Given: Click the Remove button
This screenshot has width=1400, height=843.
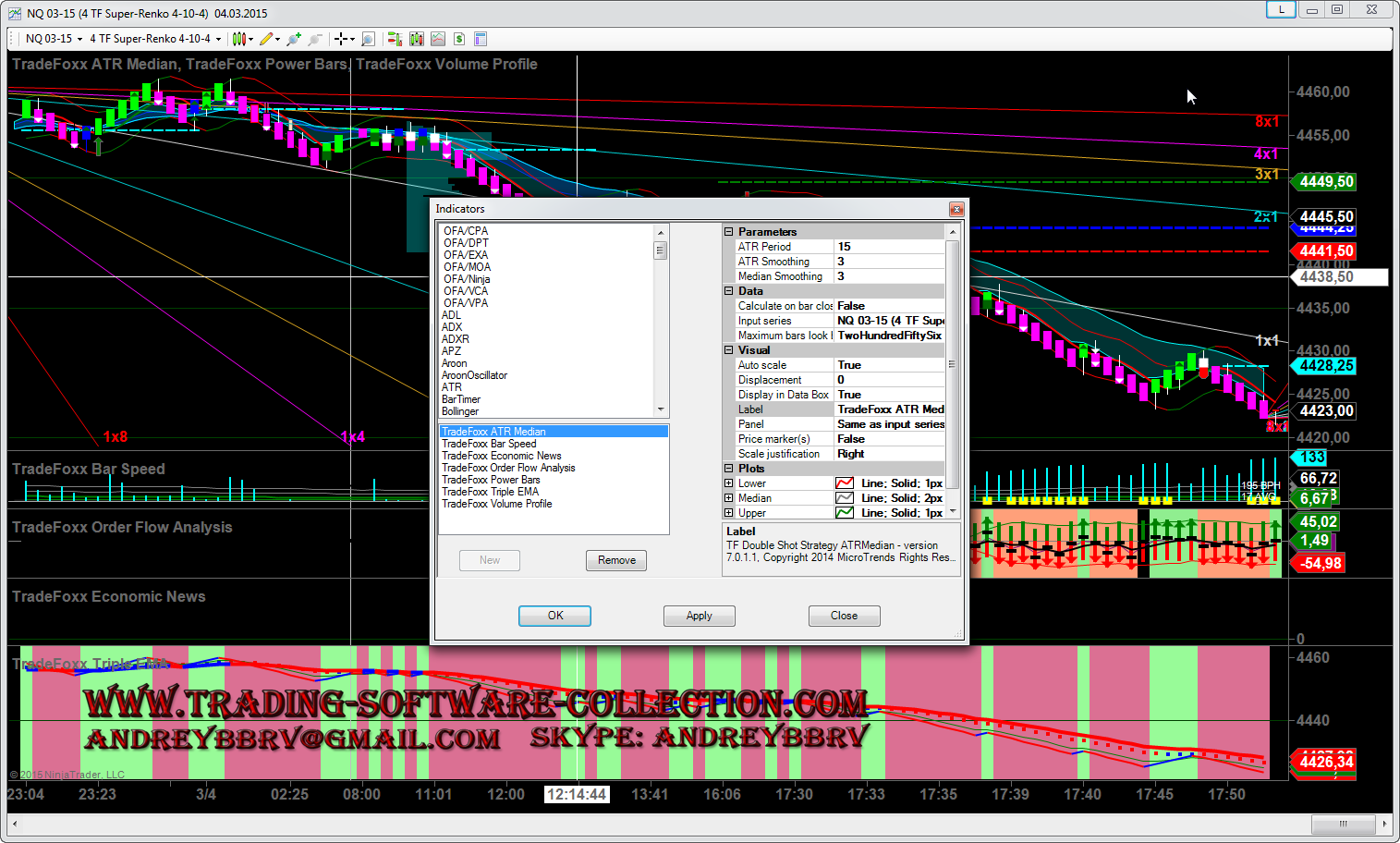Looking at the screenshot, I should [616, 560].
